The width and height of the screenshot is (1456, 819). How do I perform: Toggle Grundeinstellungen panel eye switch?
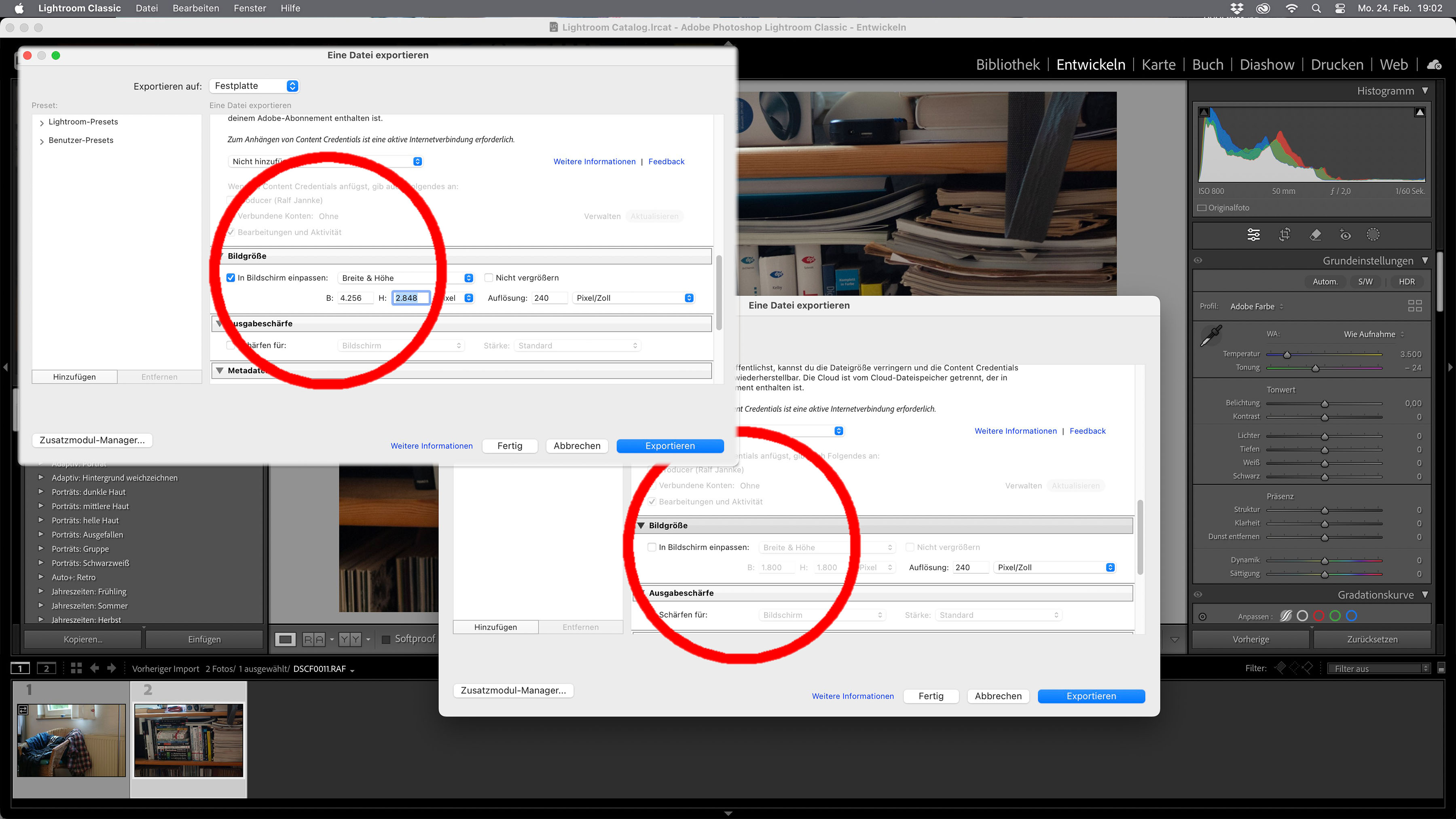pyautogui.click(x=1198, y=260)
